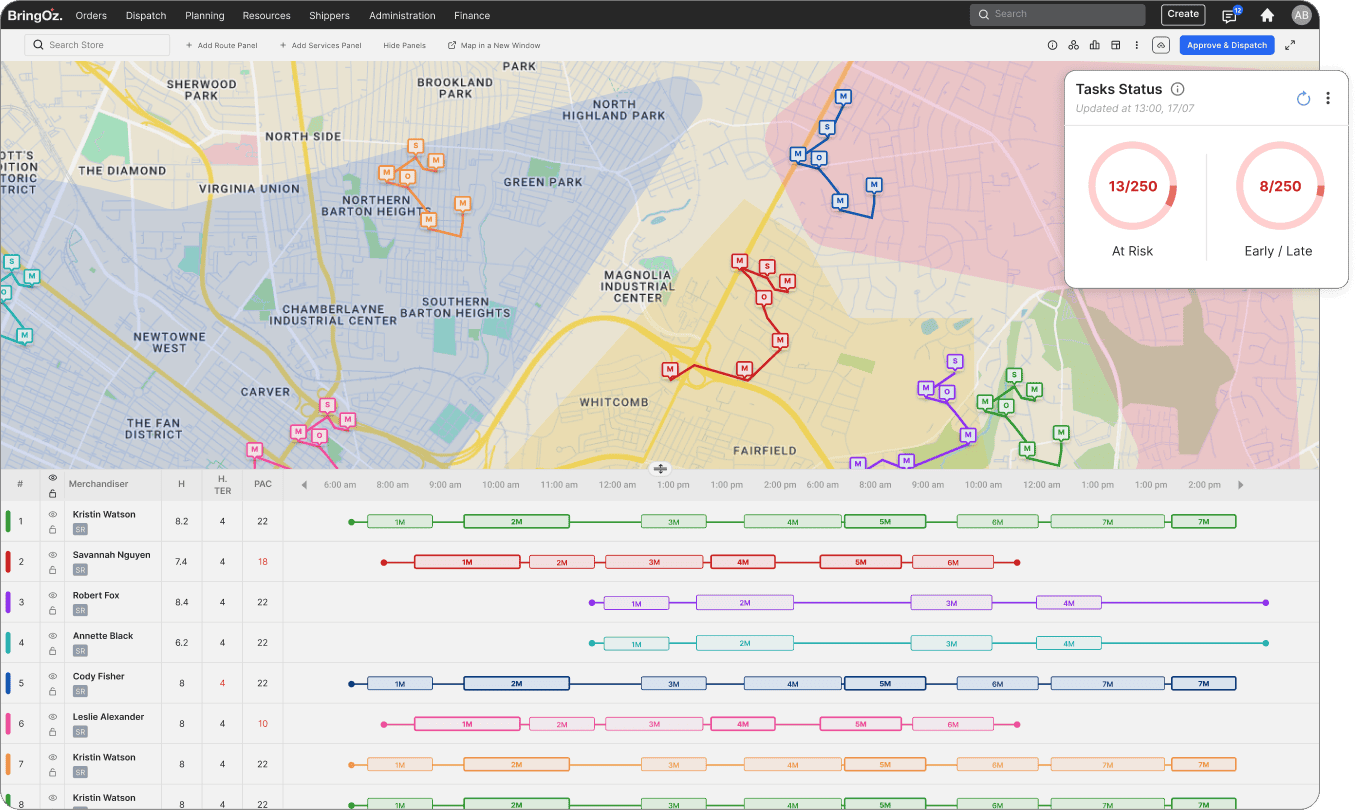The width and height of the screenshot is (1361, 810).
Task: Click the SR badge under Robert Fox
Action: (x=80, y=610)
